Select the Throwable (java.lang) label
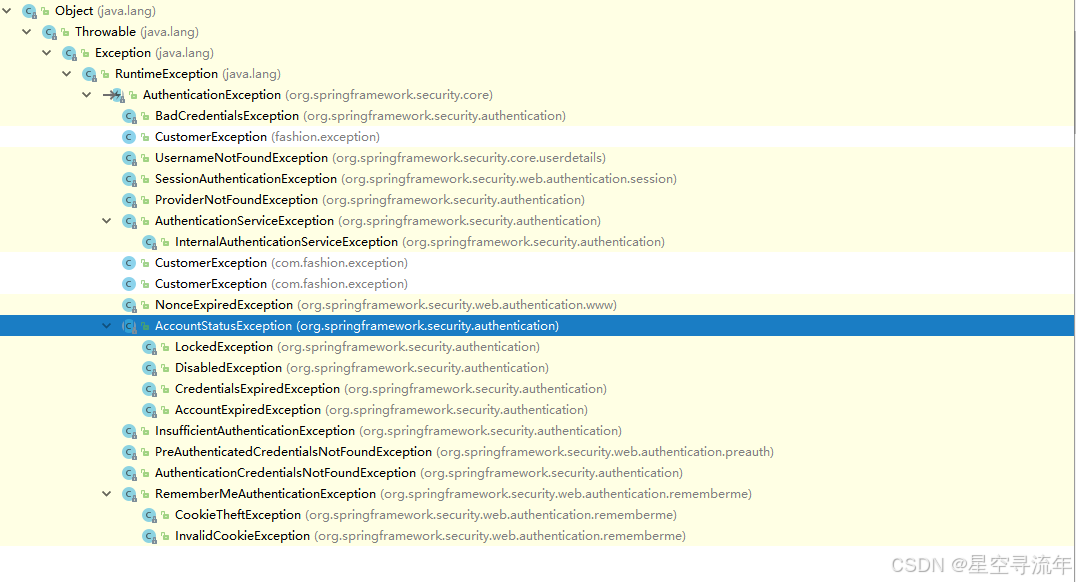The width and height of the screenshot is (1076, 582). pyautogui.click(x=137, y=32)
